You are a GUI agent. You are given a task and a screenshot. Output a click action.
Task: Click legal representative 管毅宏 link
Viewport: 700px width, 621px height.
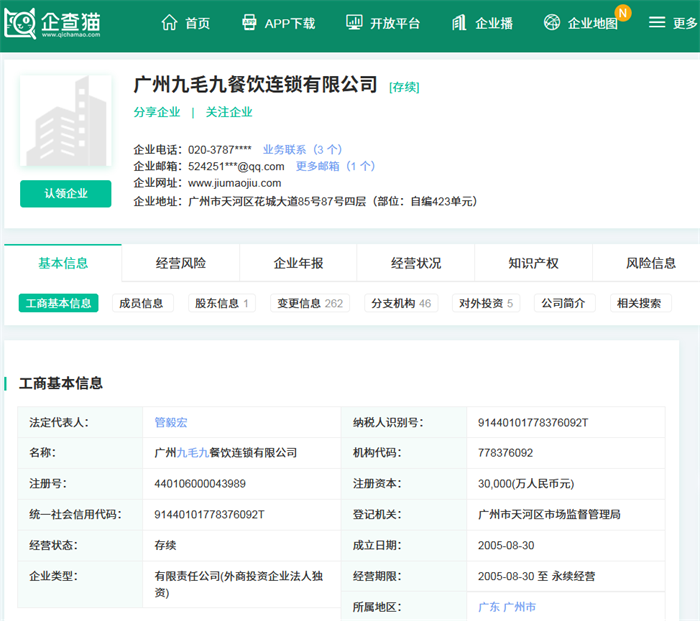171,422
